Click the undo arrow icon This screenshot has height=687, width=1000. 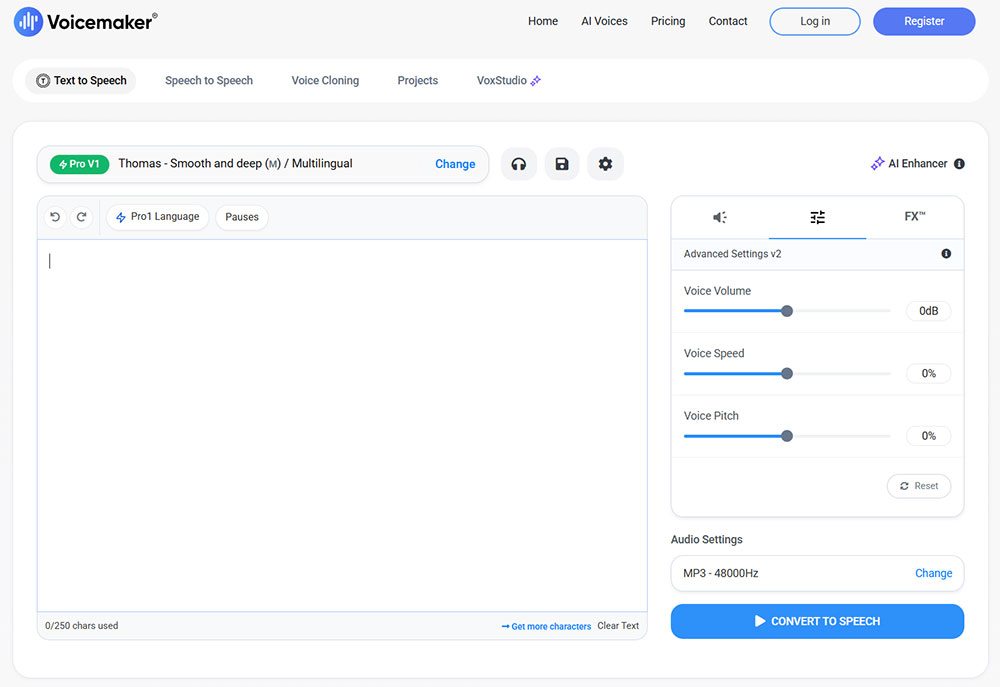click(55, 217)
